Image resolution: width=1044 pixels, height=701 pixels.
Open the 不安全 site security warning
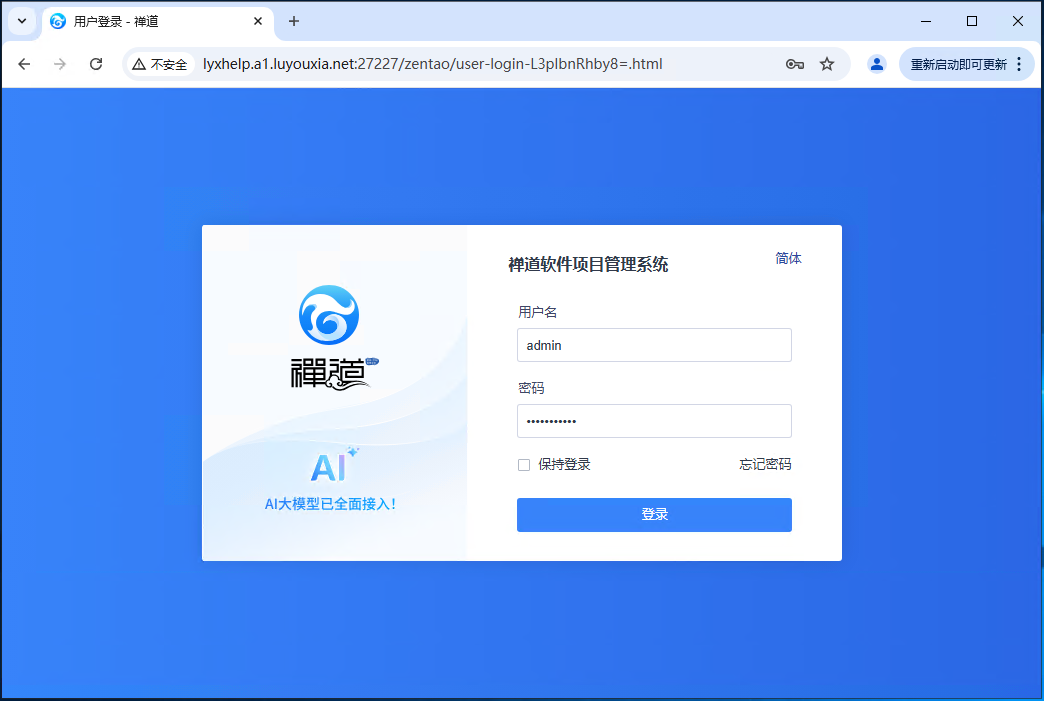[x=160, y=64]
